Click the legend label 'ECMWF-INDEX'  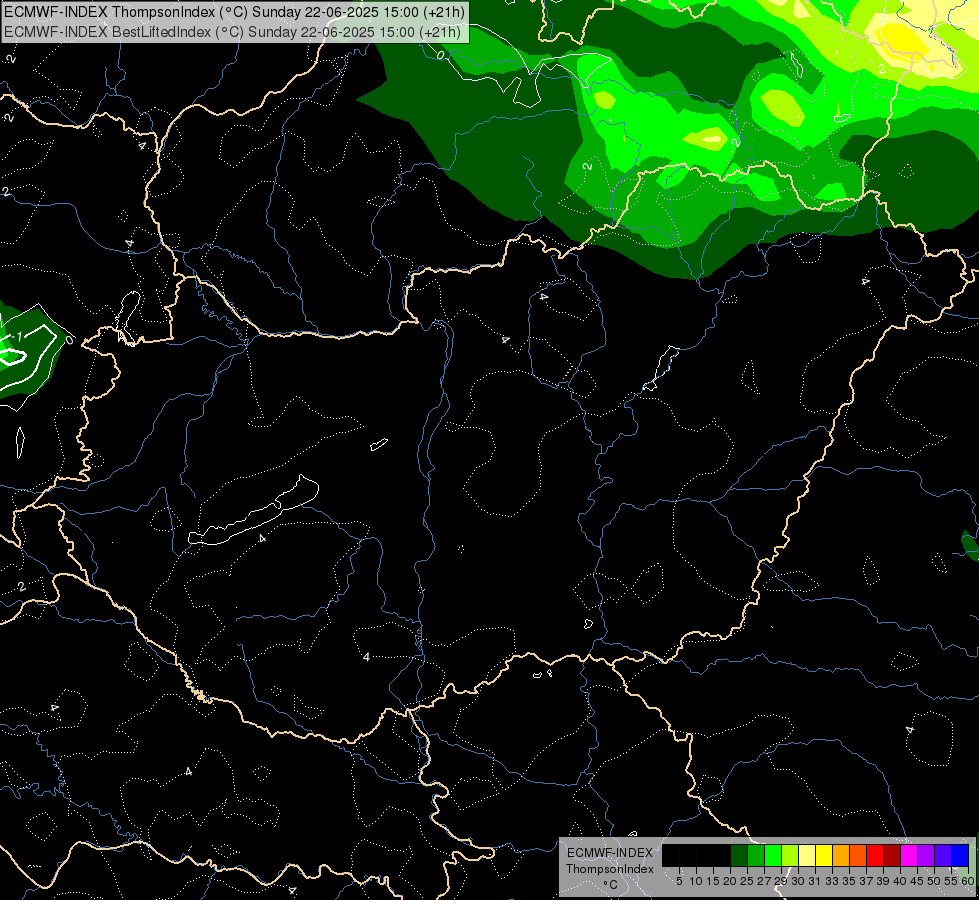point(610,853)
